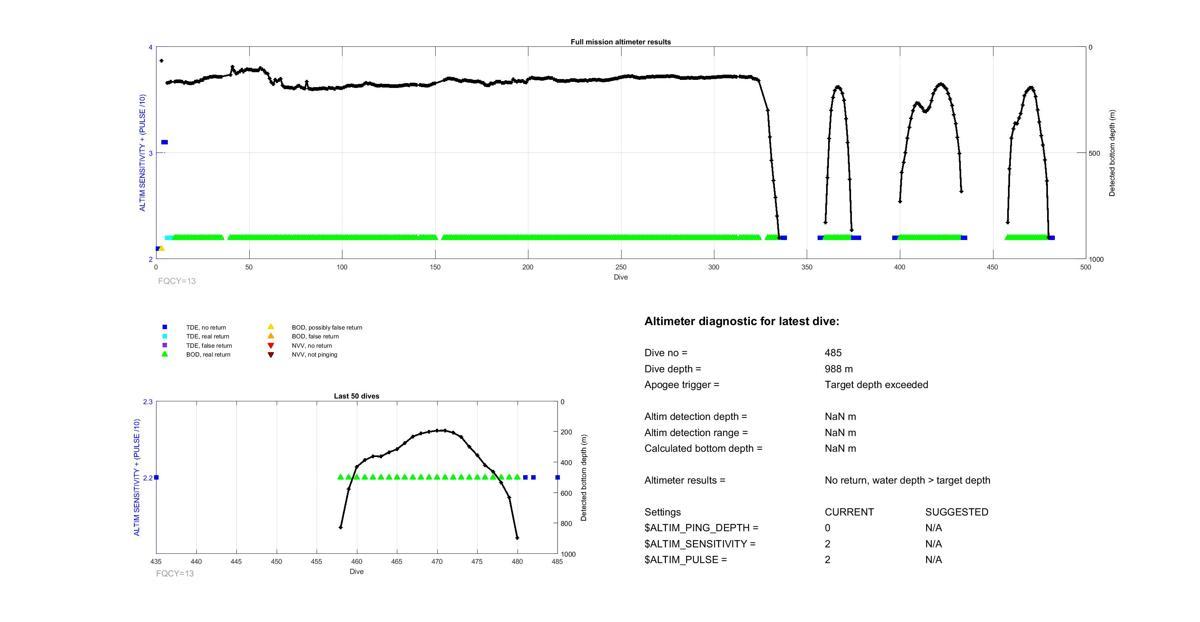Click the red 'NVV, no return' legend marker

pos(270,345)
